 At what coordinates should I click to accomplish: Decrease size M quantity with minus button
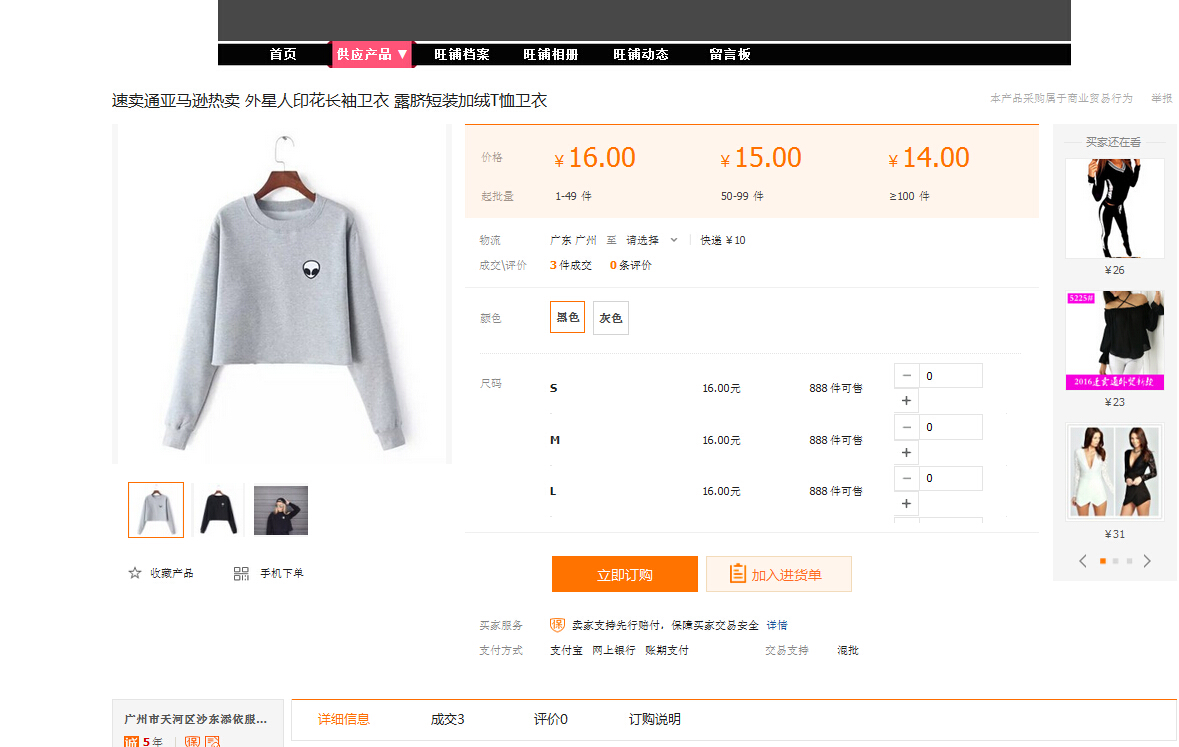[x=906, y=427]
